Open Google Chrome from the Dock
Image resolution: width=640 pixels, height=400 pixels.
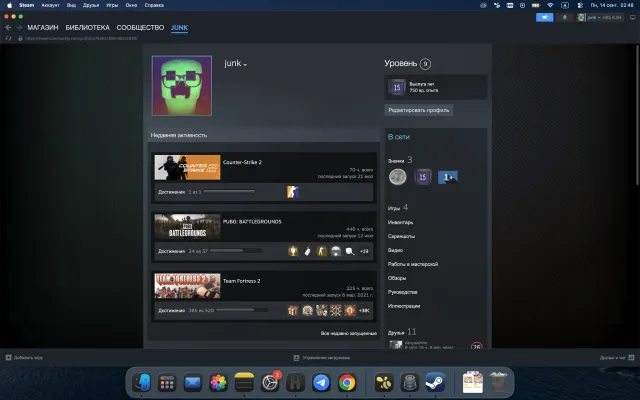pos(347,383)
